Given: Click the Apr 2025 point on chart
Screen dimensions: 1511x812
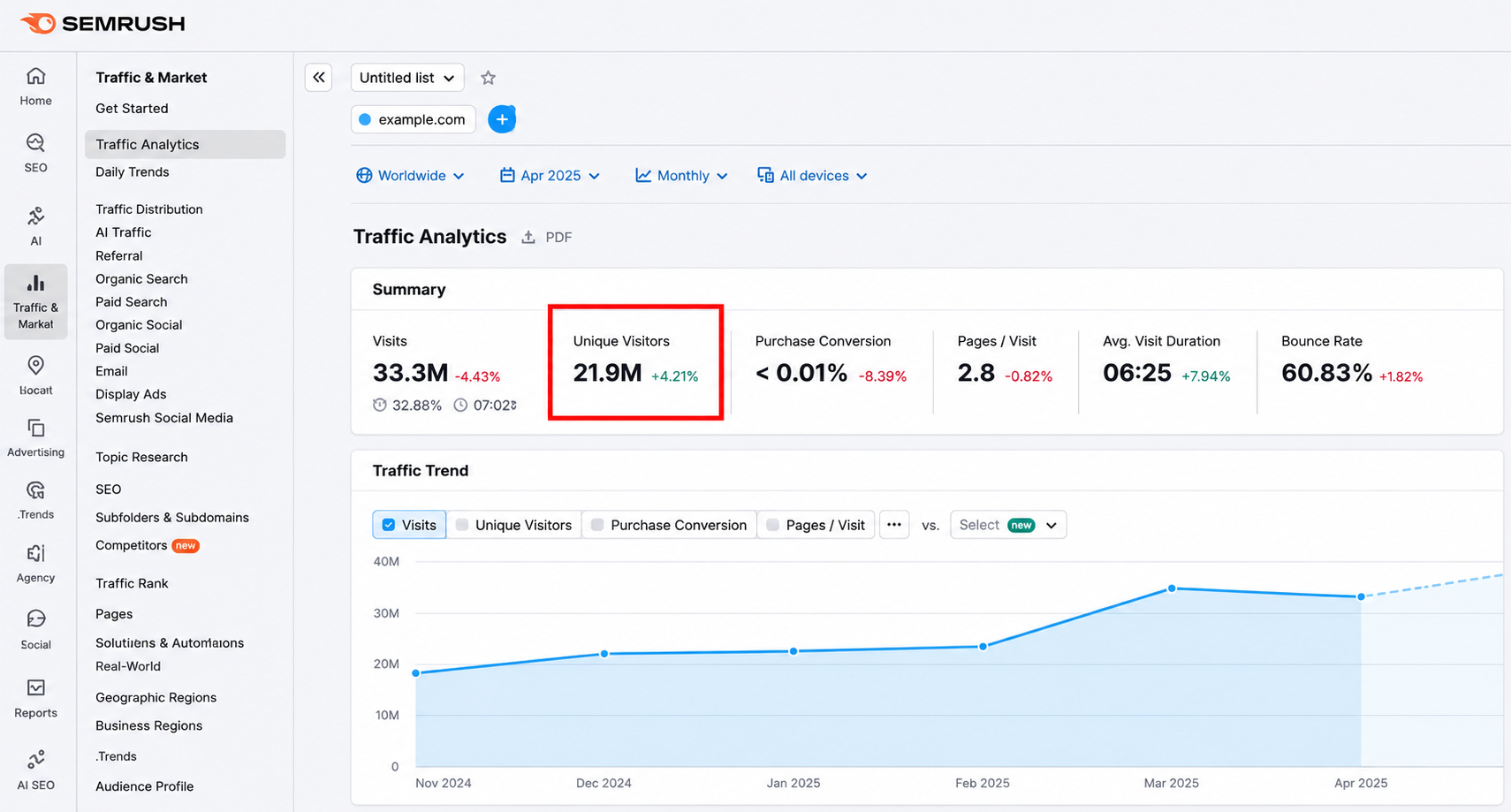Looking at the screenshot, I should (1361, 596).
